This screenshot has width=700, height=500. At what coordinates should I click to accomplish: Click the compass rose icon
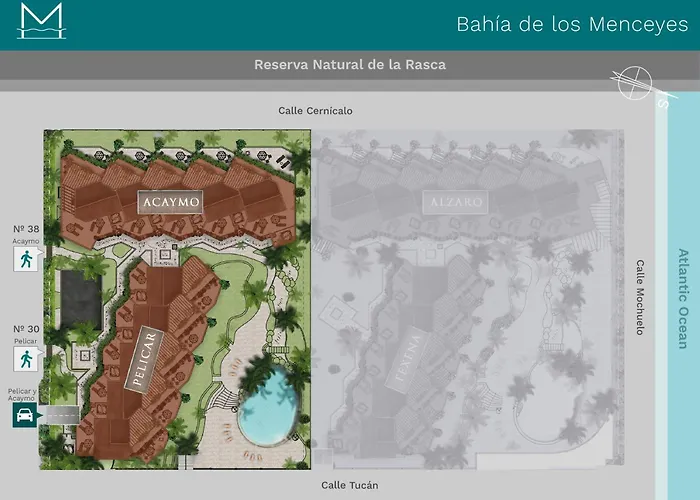pyautogui.click(x=634, y=83)
